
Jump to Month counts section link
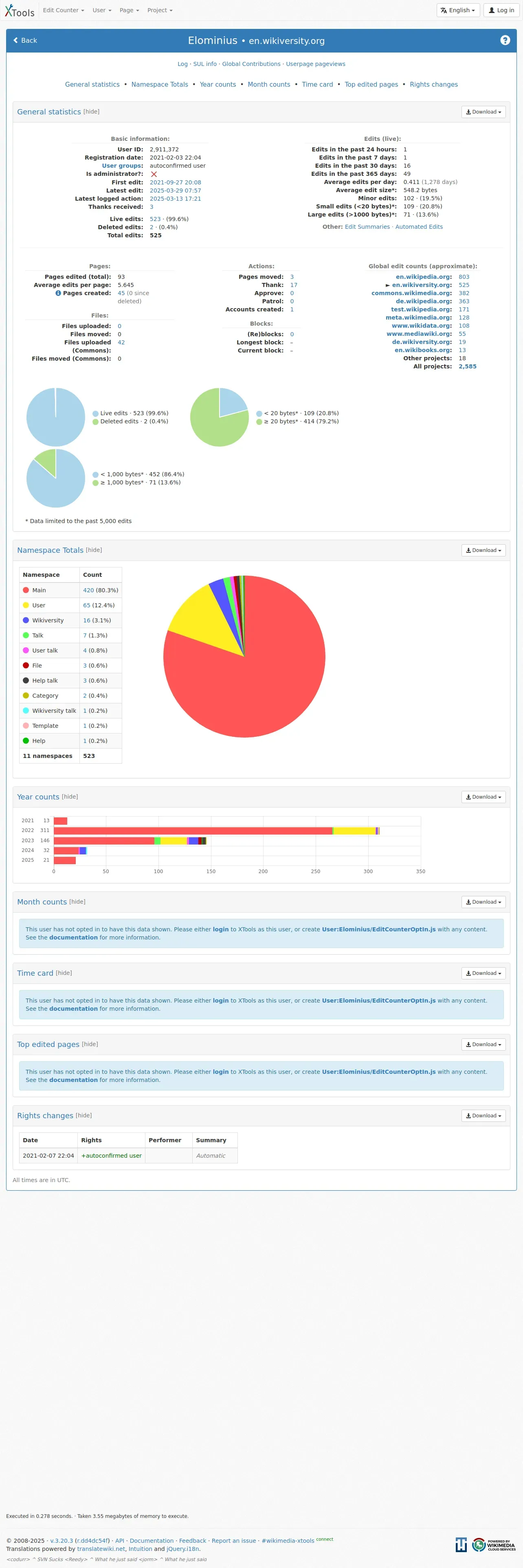[269, 85]
